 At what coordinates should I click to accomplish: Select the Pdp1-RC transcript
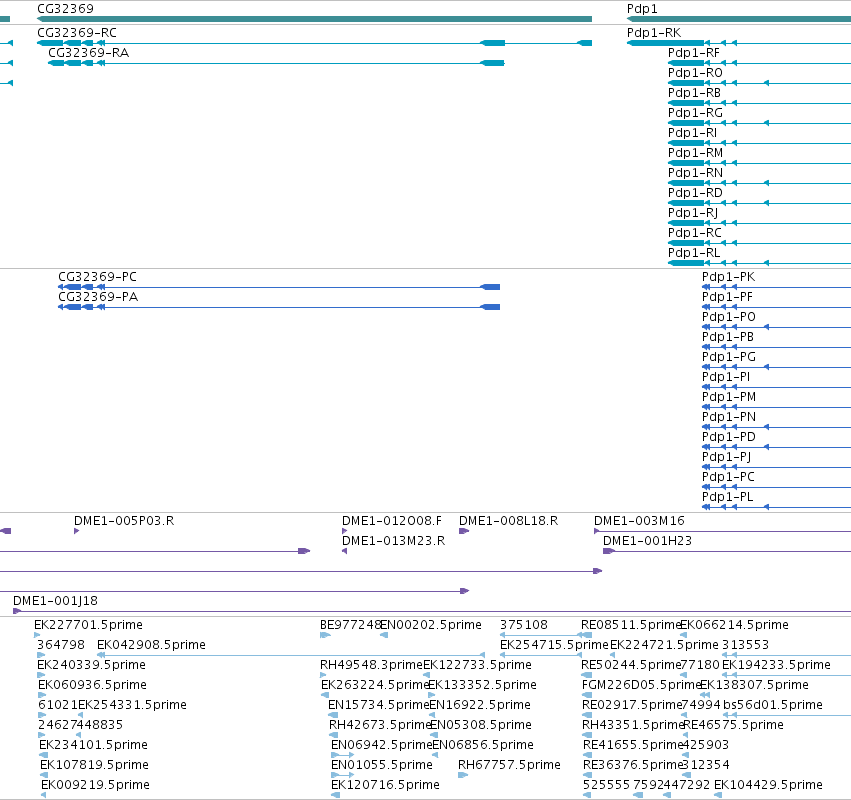[x=695, y=233]
